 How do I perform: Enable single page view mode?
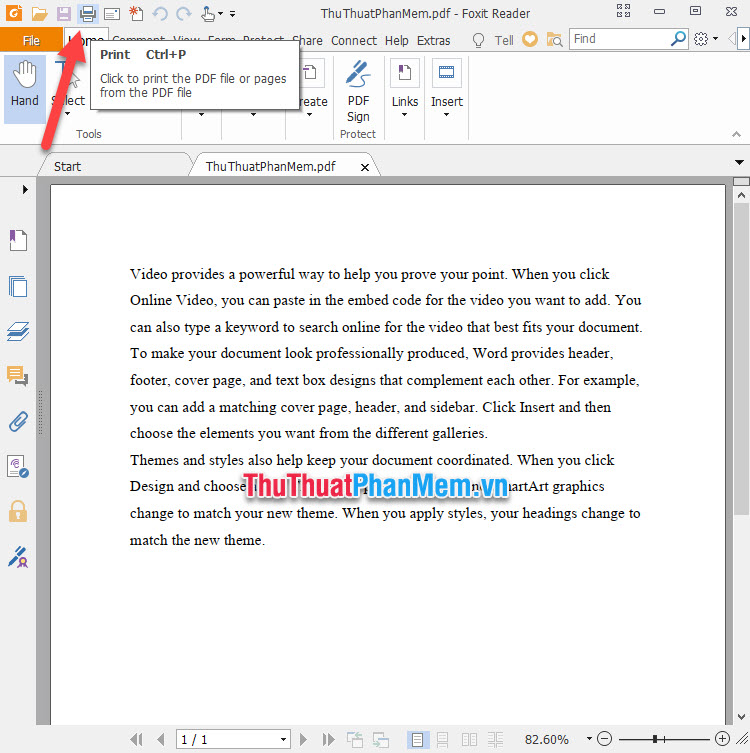pos(417,740)
